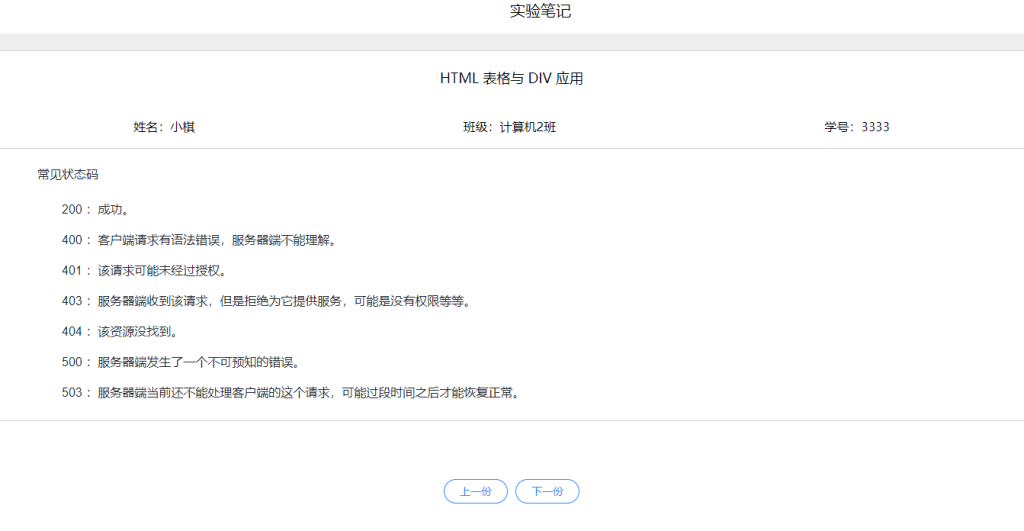This screenshot has height=531, width=1024.
Task: Click the 400 status code number
Action: tap(72, 240)
